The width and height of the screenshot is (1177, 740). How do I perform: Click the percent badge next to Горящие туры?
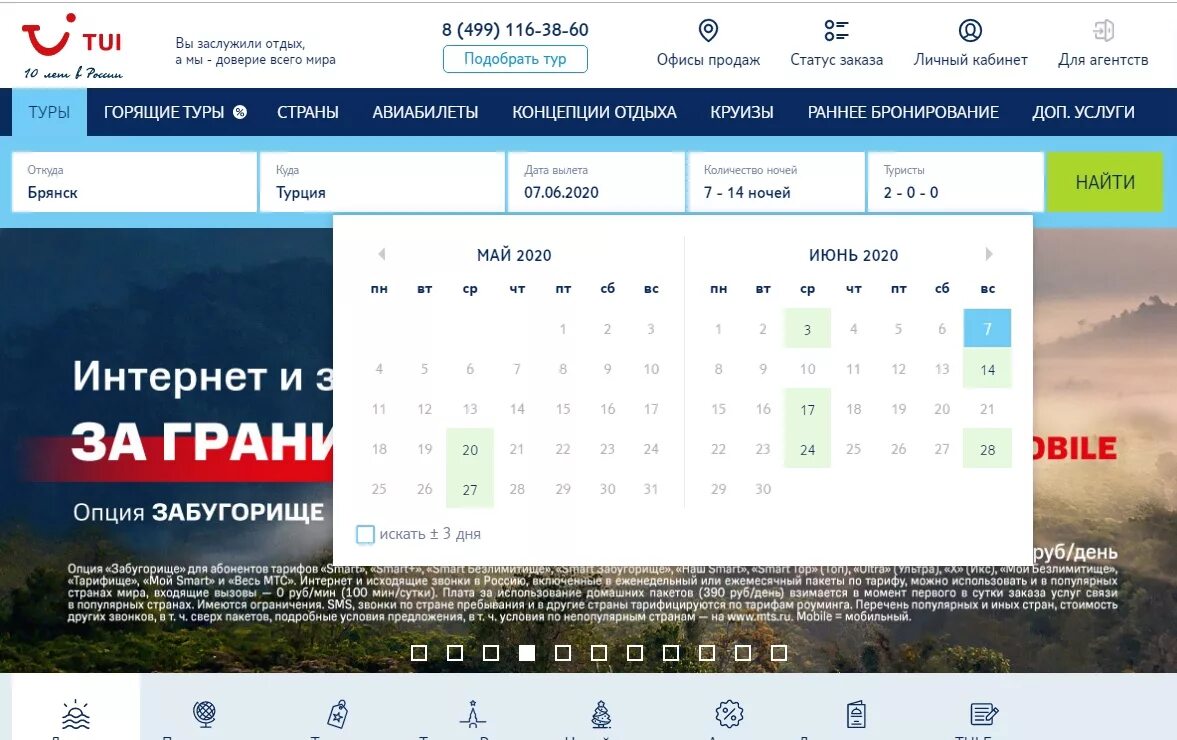(x=240, y=113)
